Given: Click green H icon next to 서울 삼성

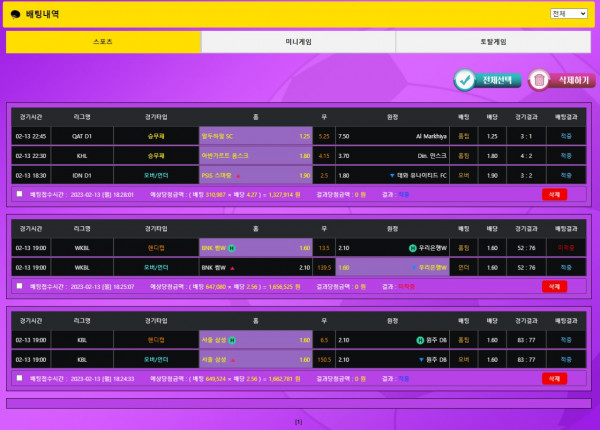Looking at the screenshot, I should tap(232, 340).
